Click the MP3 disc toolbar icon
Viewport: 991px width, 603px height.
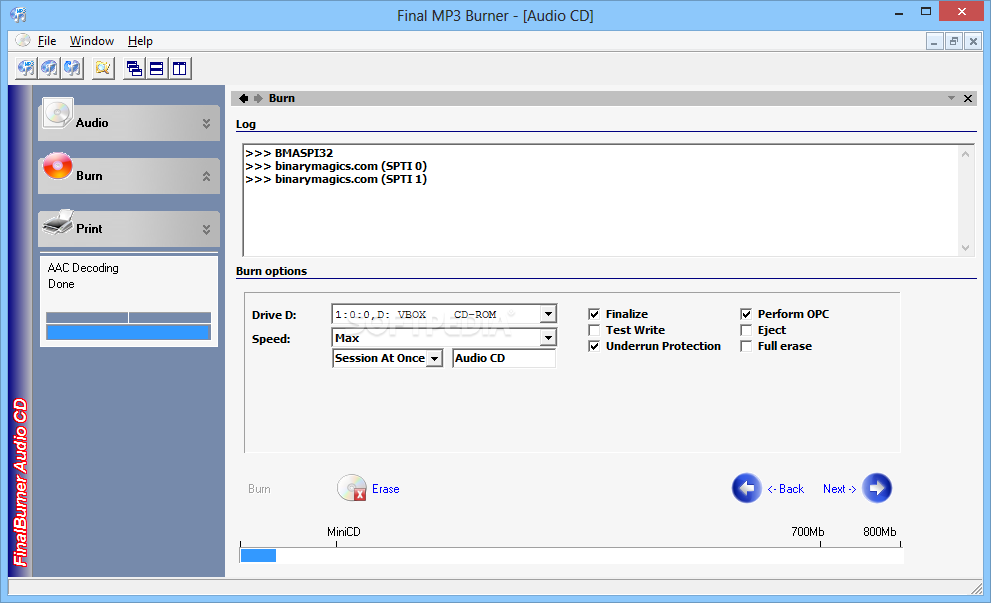(26, 68)
